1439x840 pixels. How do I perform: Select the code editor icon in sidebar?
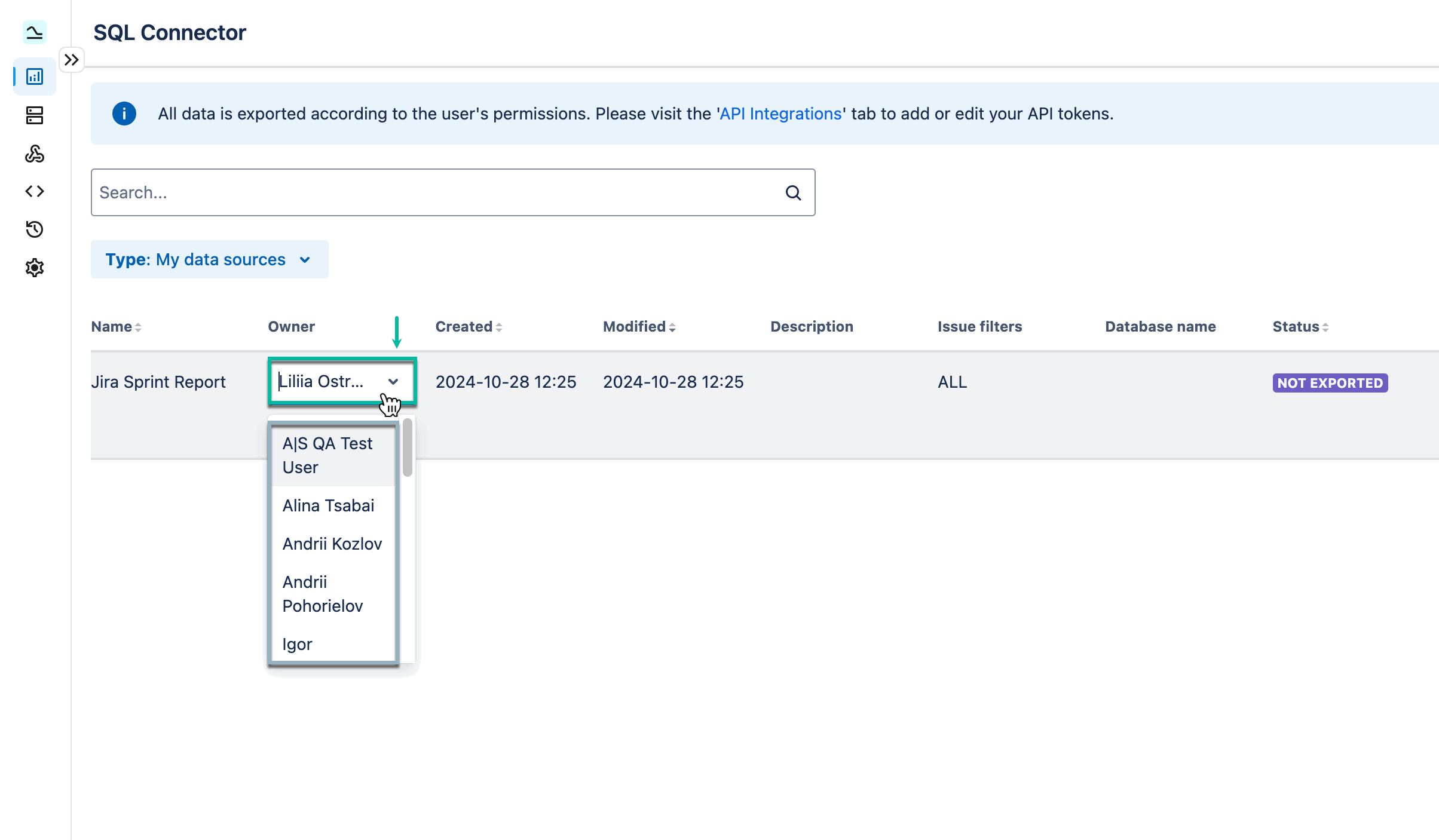tap(34, 191)
